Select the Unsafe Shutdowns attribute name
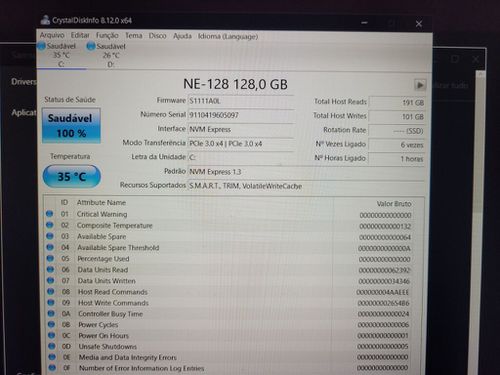The height and width of the screenshot is (375, 500). [x=108, y=347]
